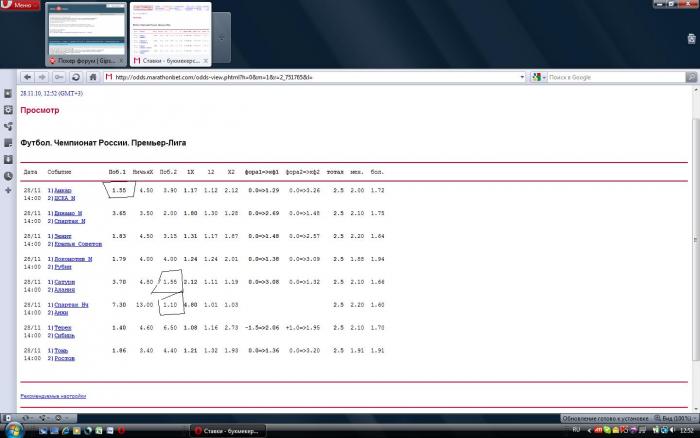The width and height of the screenshot is (700, 438).
Task: Open the Крылья Советов link
Action: pyautogui.click(x=78, y=244)
